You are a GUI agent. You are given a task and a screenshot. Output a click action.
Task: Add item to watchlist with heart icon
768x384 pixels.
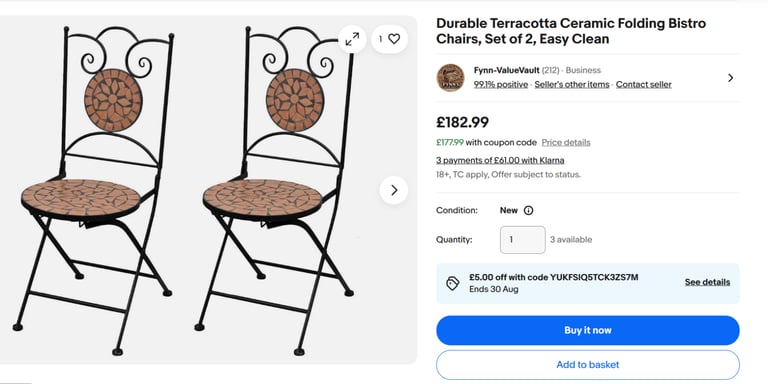[389, 39]
